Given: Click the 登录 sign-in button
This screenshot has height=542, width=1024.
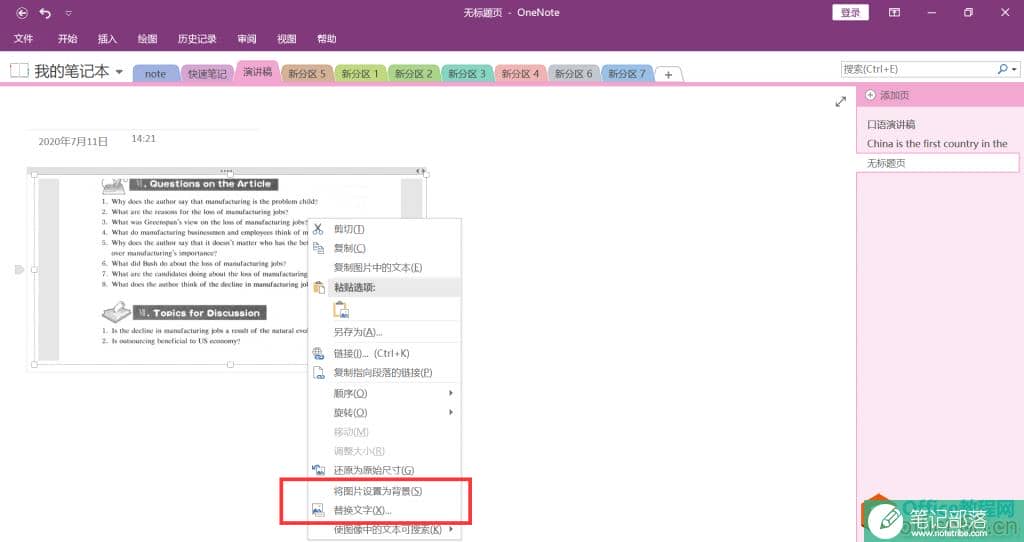Looking at the screenshot, I should point(850,12).
